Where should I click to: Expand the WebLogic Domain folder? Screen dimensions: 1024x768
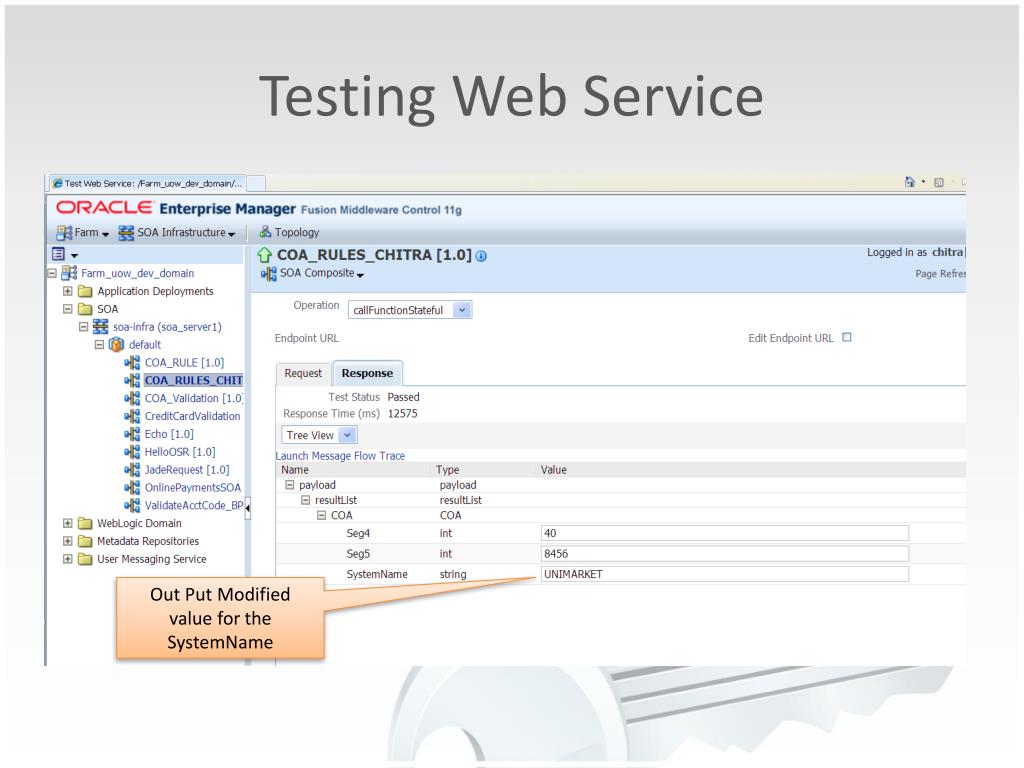pos(67,523)
